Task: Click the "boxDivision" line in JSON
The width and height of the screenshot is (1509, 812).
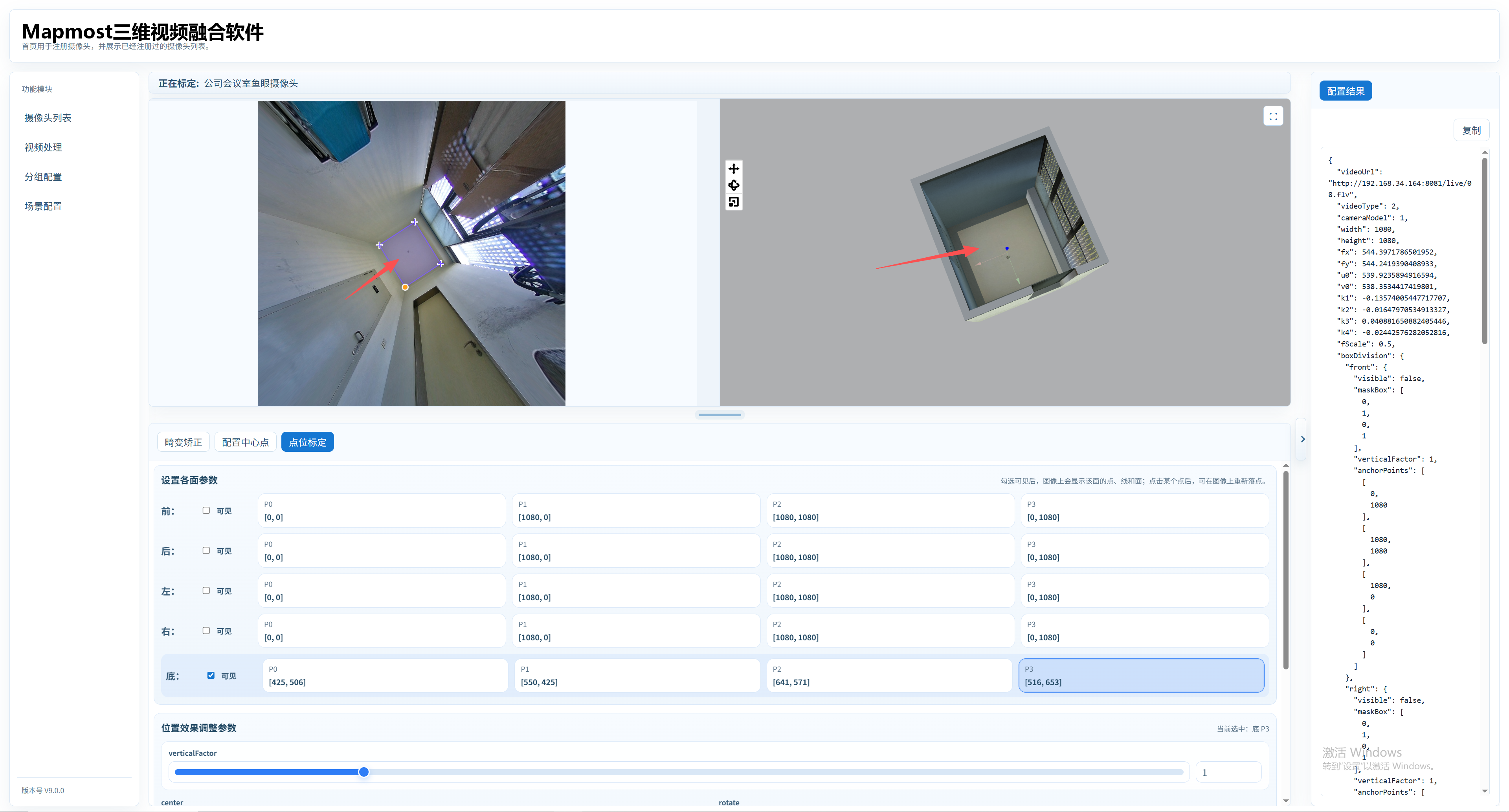Action: tap(1369, 356)
